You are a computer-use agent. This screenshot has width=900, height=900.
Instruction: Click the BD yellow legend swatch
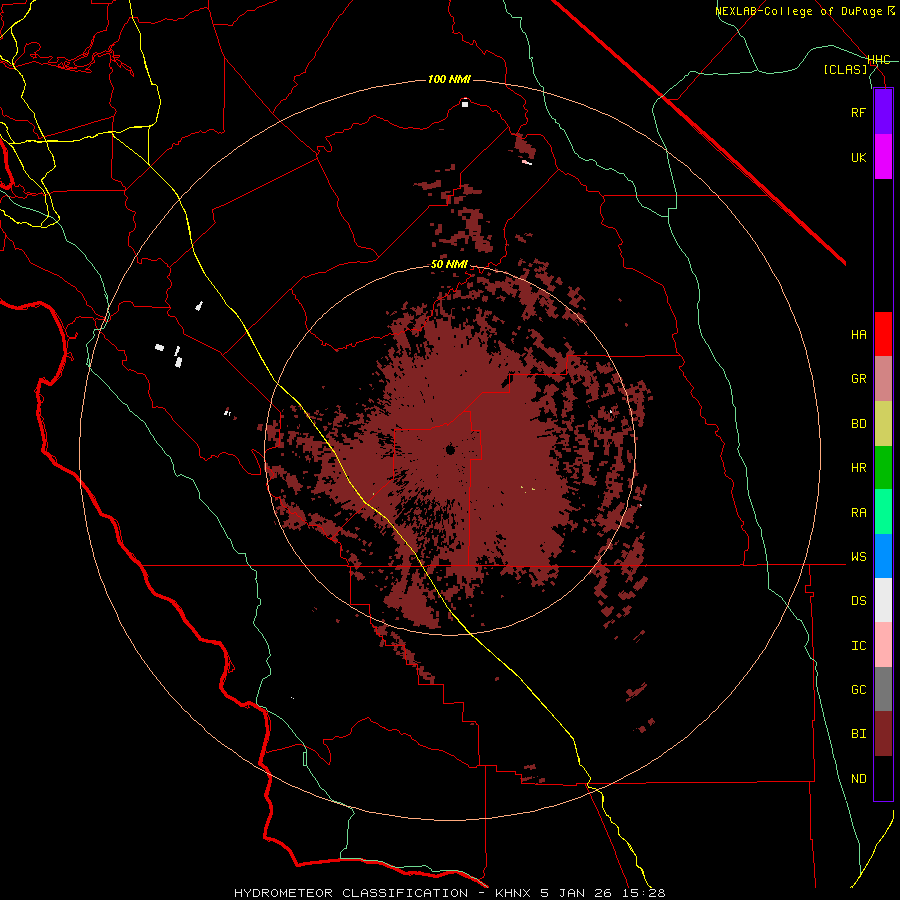883,424
